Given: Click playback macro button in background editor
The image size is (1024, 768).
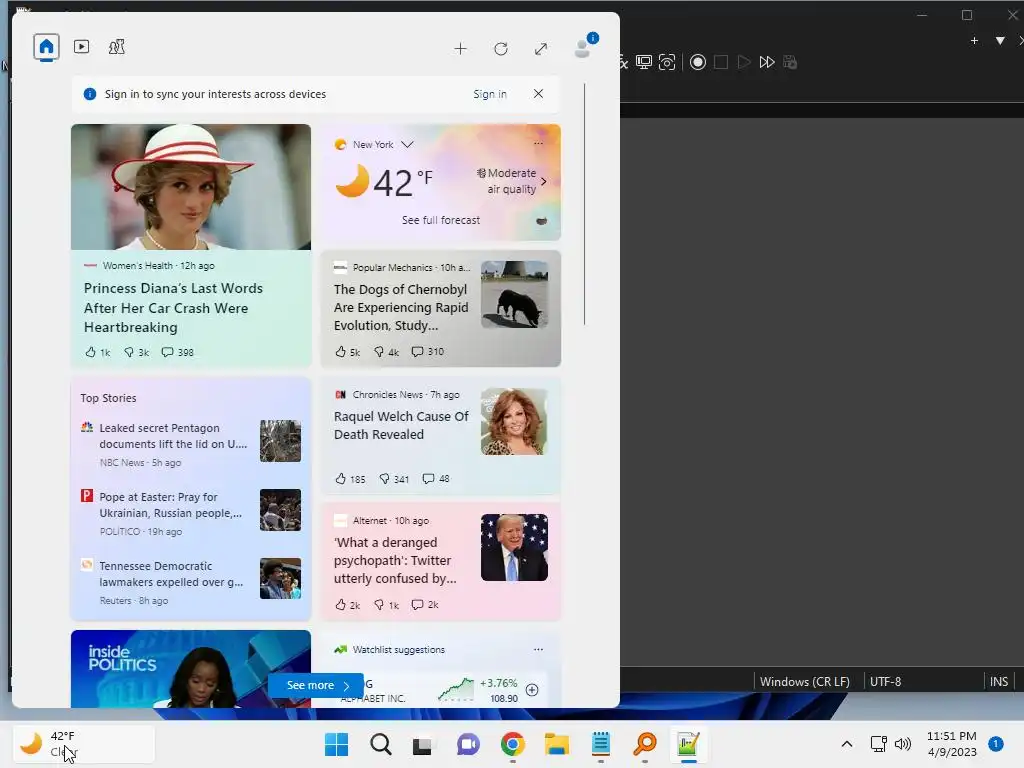Looking at the screenshot, I should 744,62.
